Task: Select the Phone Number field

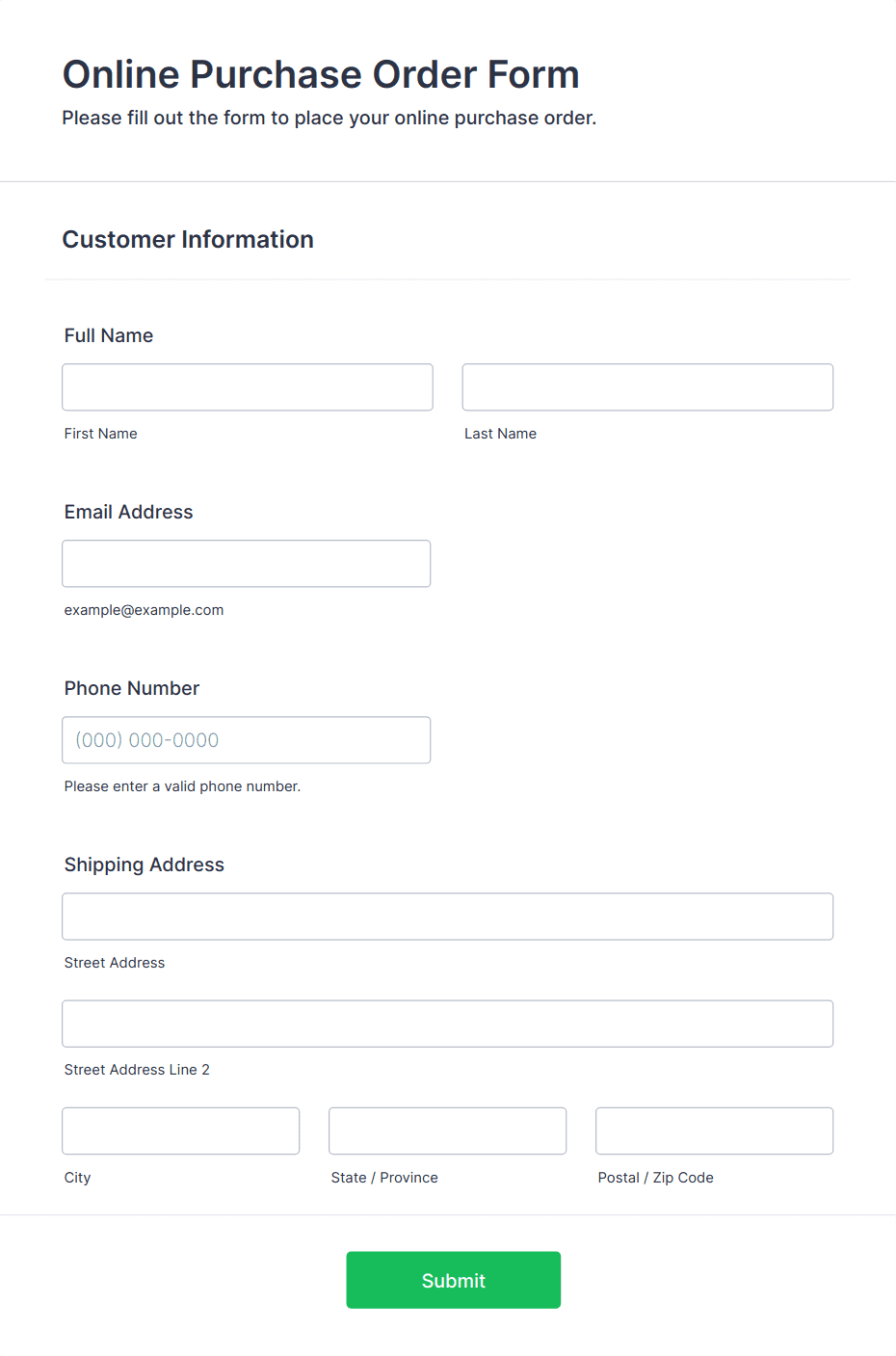Action: pos(247,740)
